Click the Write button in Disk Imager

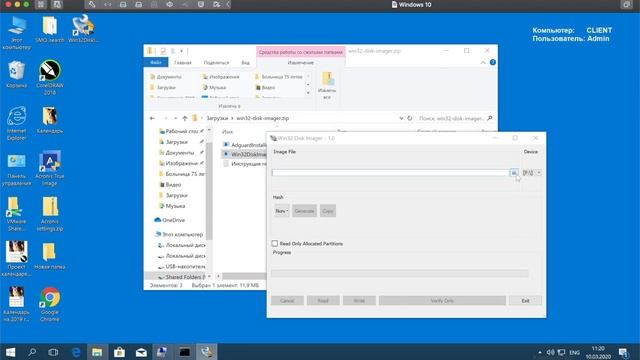pyautogui.click(x=359, y=300)
